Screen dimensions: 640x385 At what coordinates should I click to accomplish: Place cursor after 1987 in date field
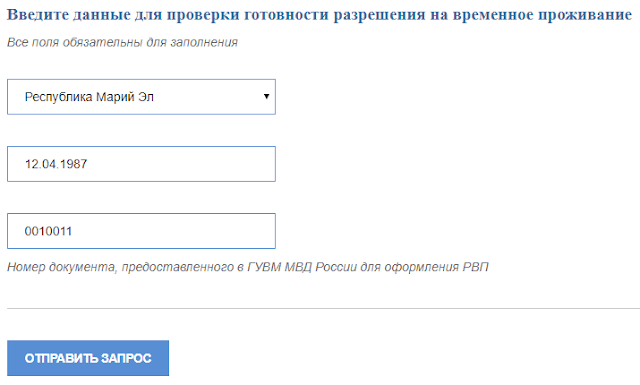click(x=88, y=164)
